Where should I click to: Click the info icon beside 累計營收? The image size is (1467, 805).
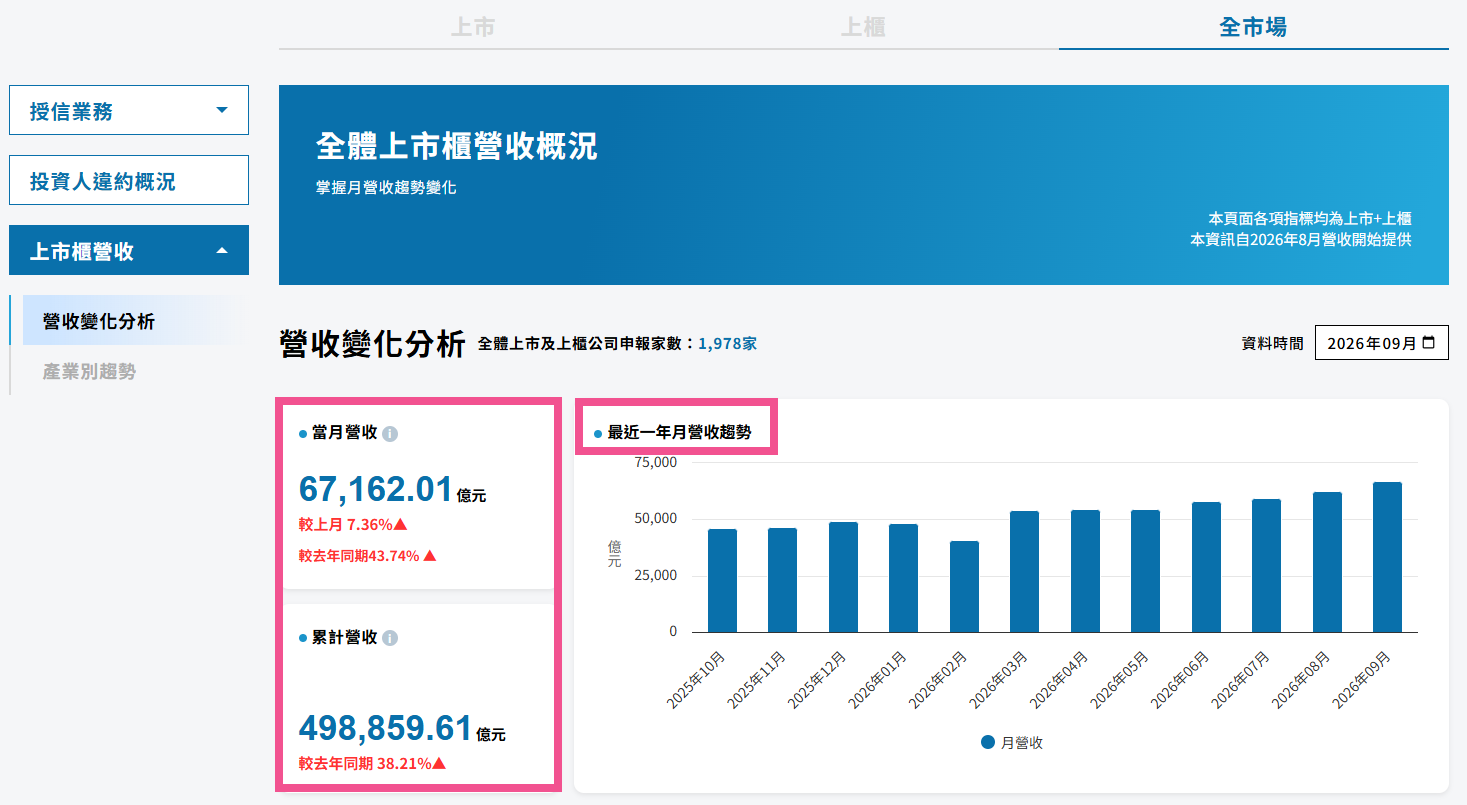390,638
